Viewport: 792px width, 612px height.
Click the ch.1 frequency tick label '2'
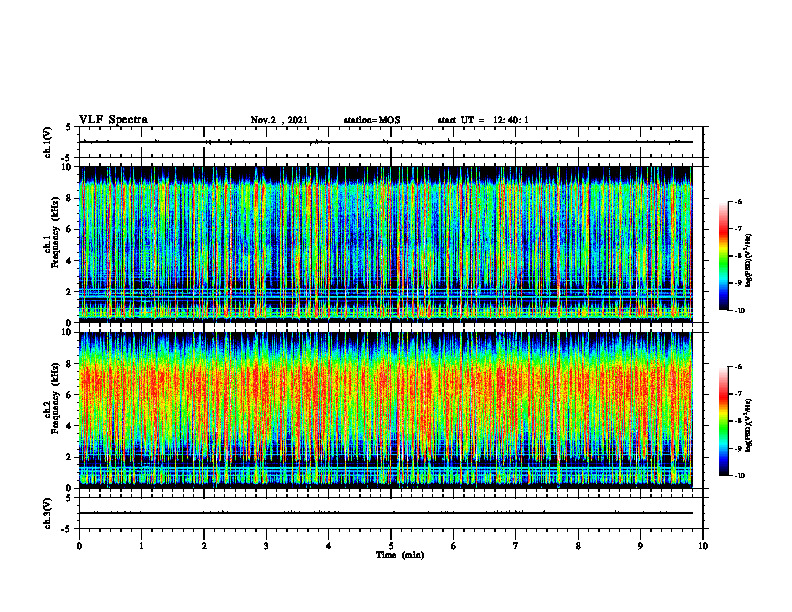[x=69, y=292]
